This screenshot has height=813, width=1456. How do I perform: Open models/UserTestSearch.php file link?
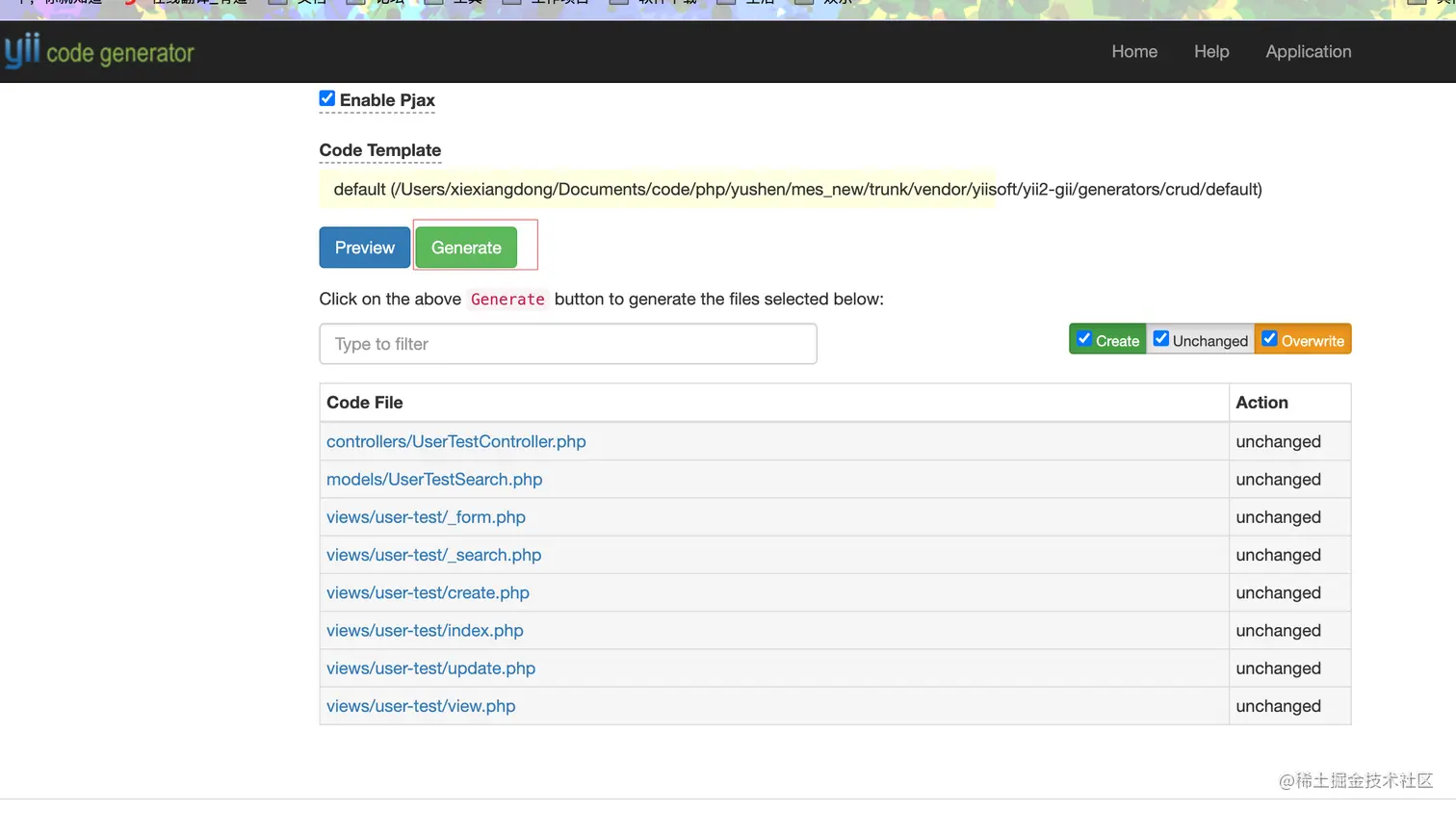[434, 480]
